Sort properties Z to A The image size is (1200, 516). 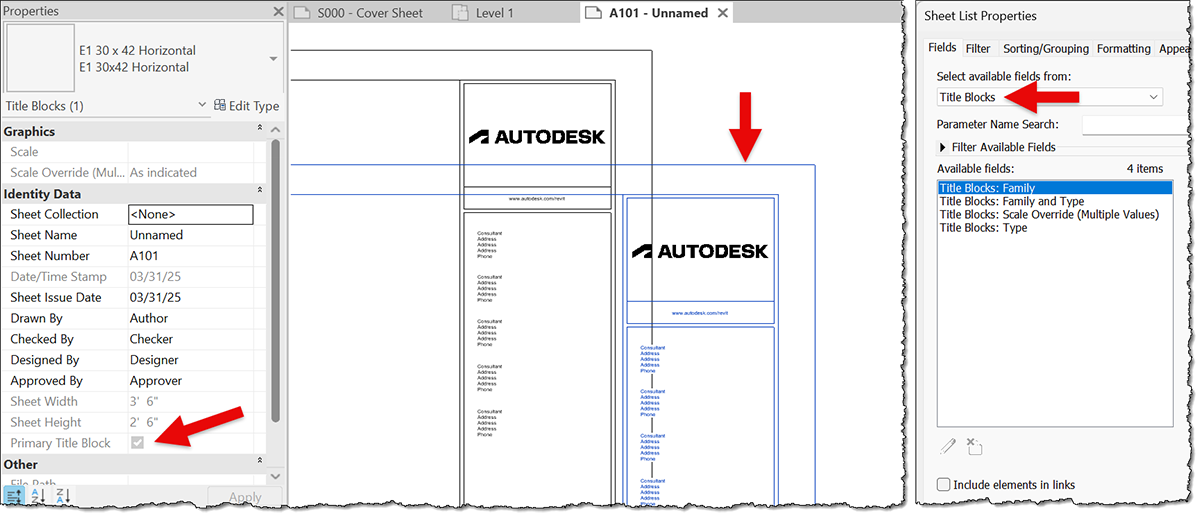(62, 495)
